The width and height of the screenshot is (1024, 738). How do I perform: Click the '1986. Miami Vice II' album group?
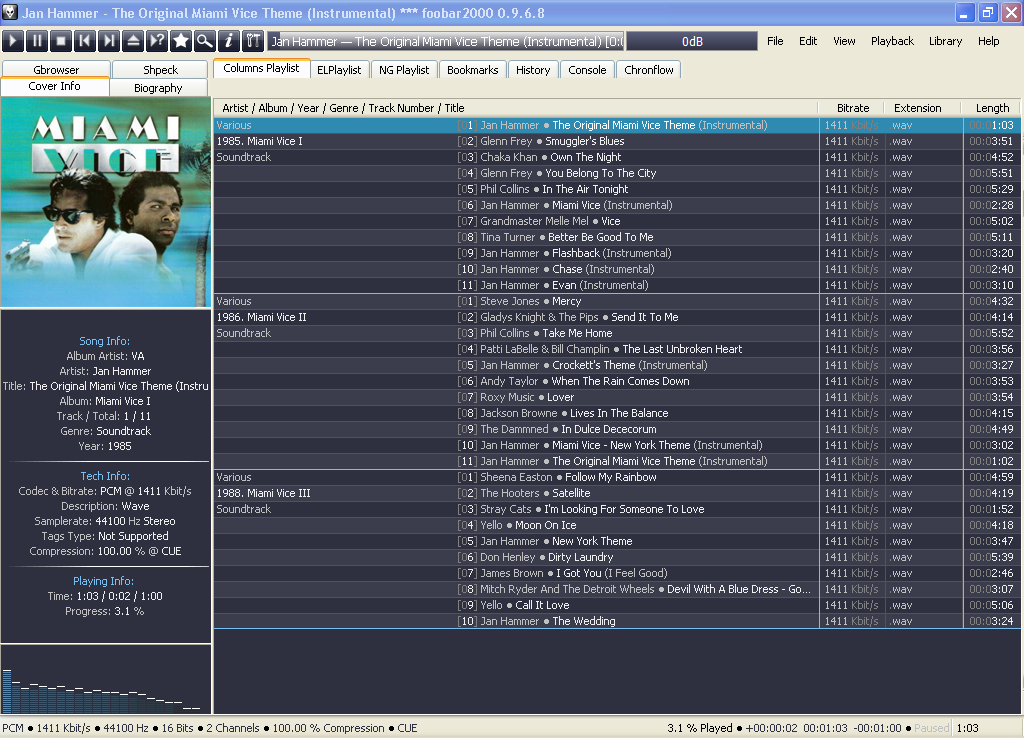pyautogui.click(x=262, y=317)
